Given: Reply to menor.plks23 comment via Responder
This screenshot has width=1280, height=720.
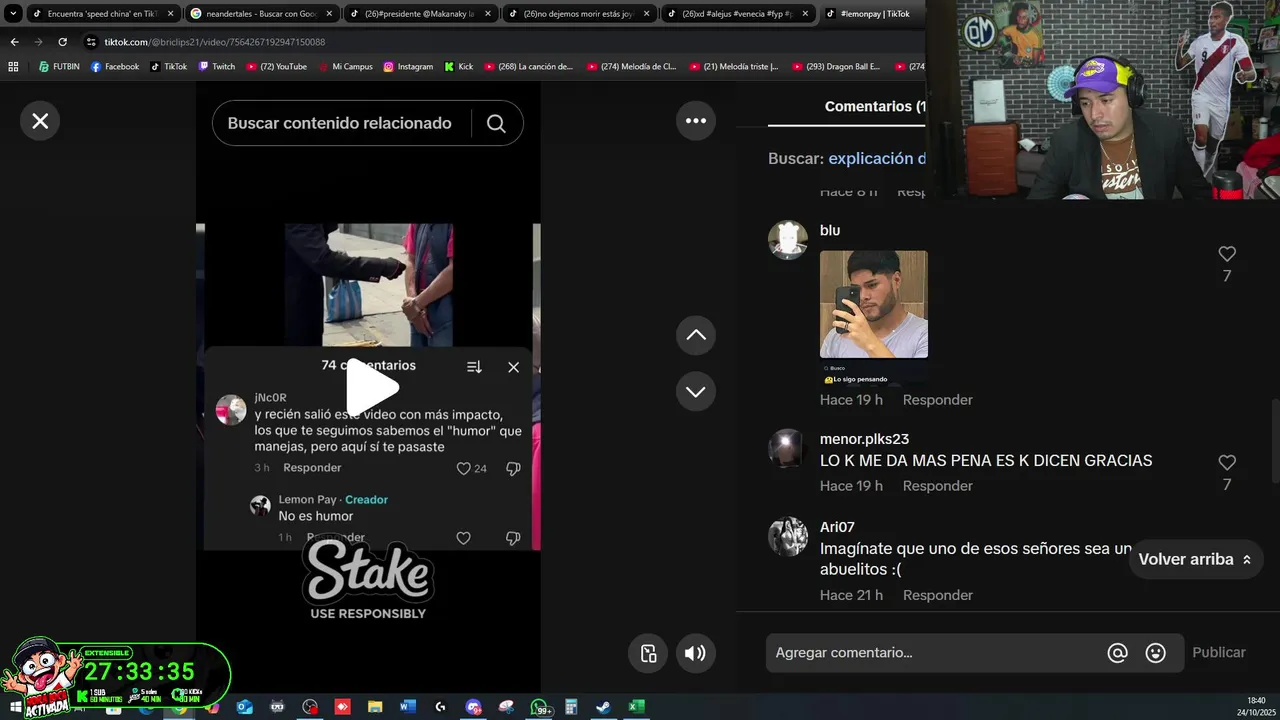Looking at the screenshot, I should tap(937, 486).
